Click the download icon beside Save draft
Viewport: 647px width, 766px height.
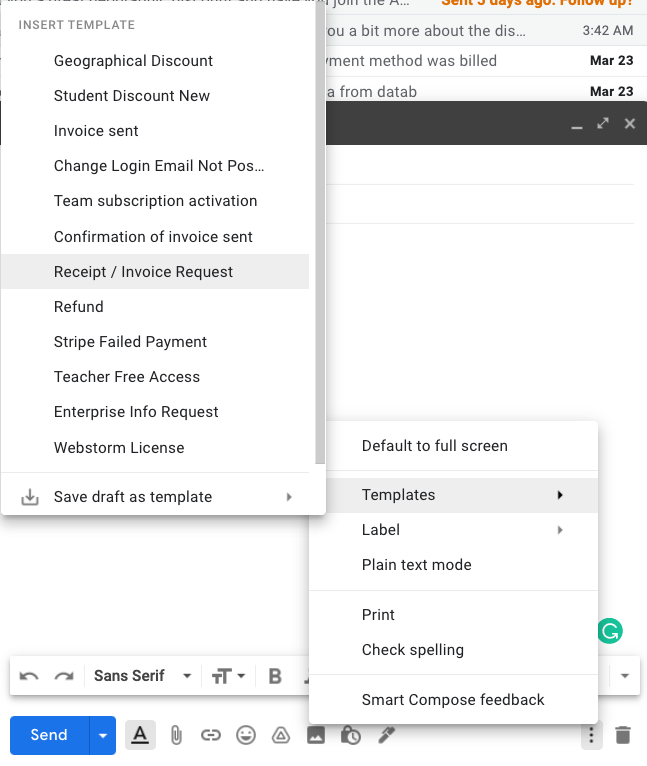pyautogui.click(x=30, y=497)
